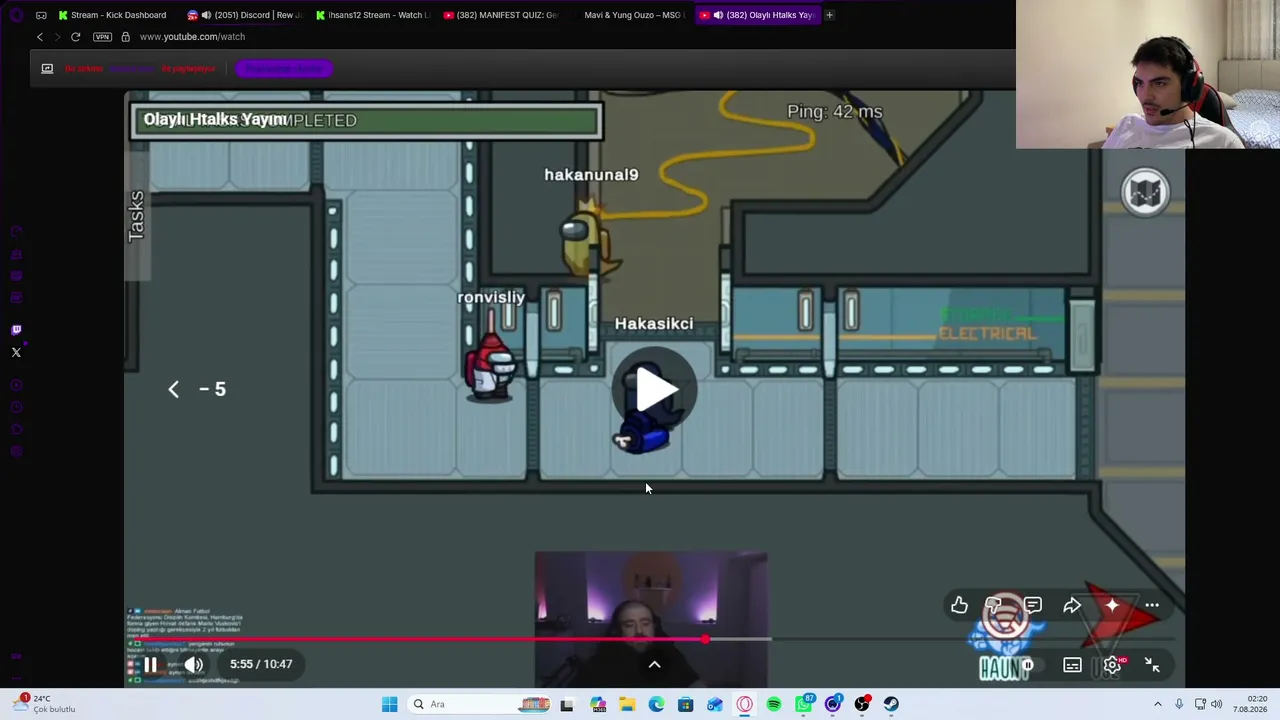The width and height of the screenshot is (1280, 720).
Task: Go back to the previous page
Action: pyautogui.click(x=40, y=37)
